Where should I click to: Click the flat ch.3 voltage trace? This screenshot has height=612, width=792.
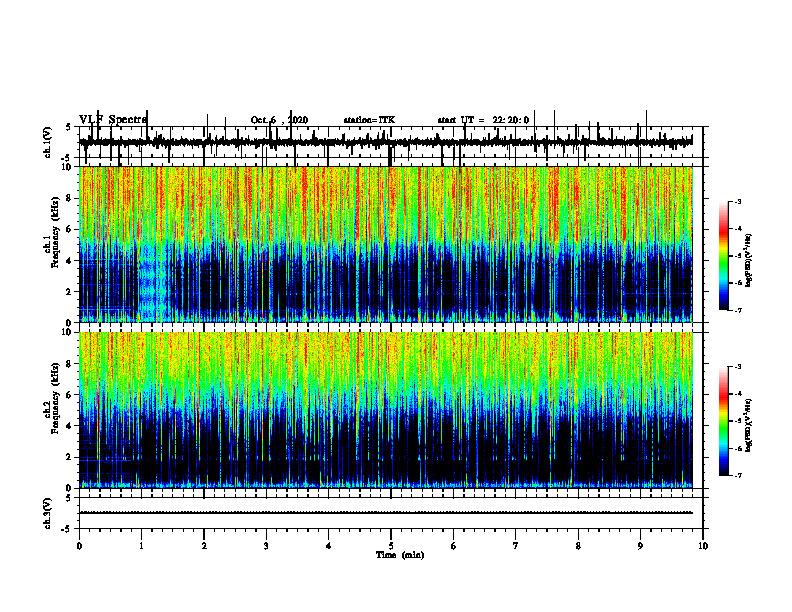tap(386, 513)
